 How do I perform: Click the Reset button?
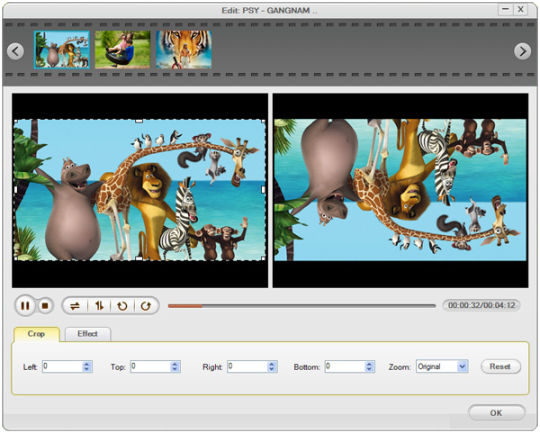coord(500,366)
